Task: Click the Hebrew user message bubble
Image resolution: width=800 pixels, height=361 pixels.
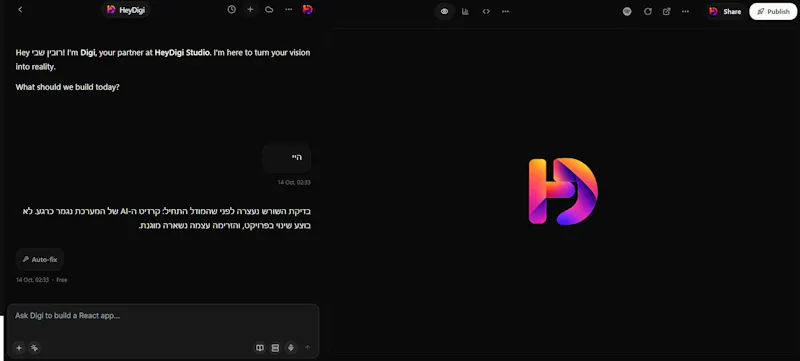Action: click(x=287, y=158)
